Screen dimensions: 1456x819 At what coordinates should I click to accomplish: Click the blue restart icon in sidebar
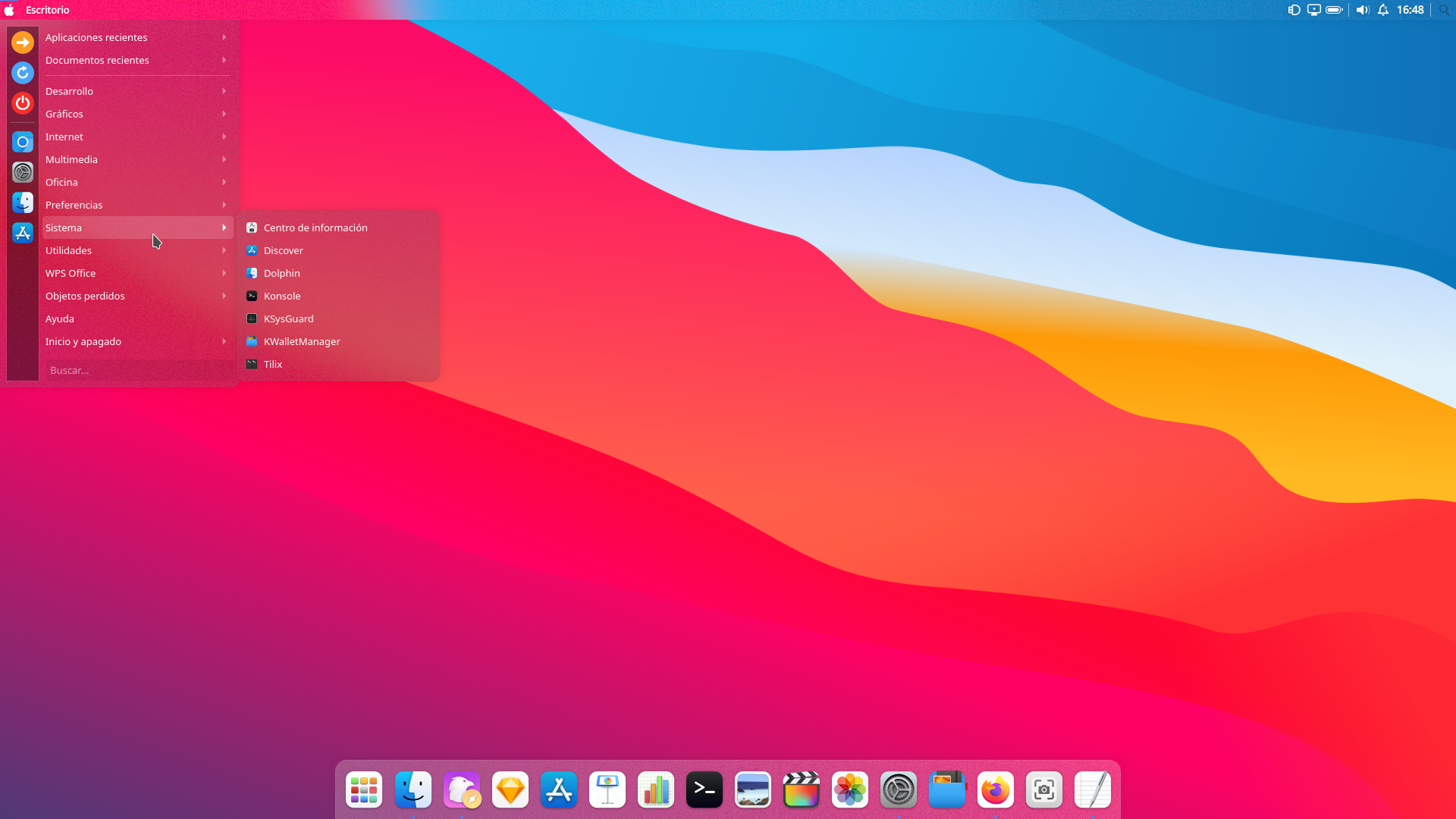click(23, 73)
